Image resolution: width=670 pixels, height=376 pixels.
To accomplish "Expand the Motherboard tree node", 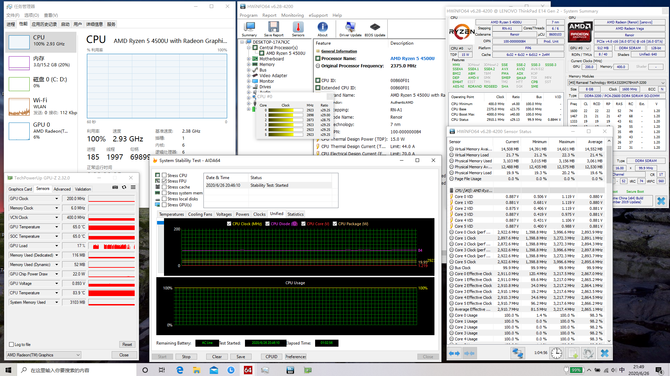I will [249, 59].
